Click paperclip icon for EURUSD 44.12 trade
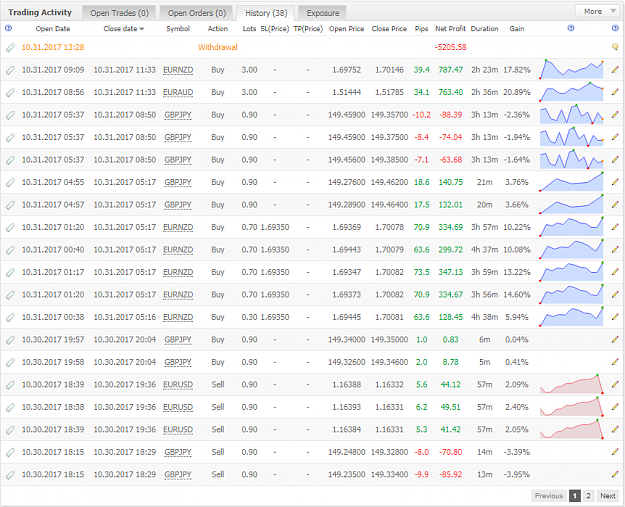Image resolution: width=625 pixels, height=507 pixels. coord(10,385)
